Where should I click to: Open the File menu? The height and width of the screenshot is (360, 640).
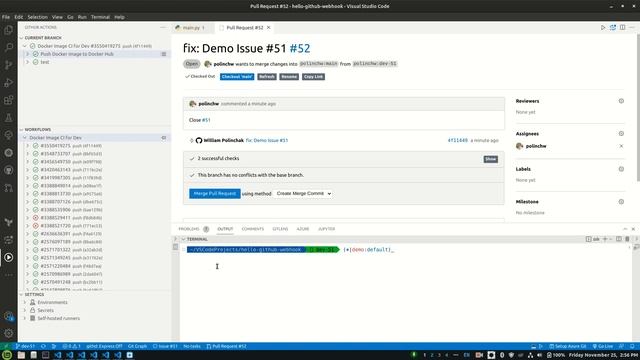coord(6,17)
